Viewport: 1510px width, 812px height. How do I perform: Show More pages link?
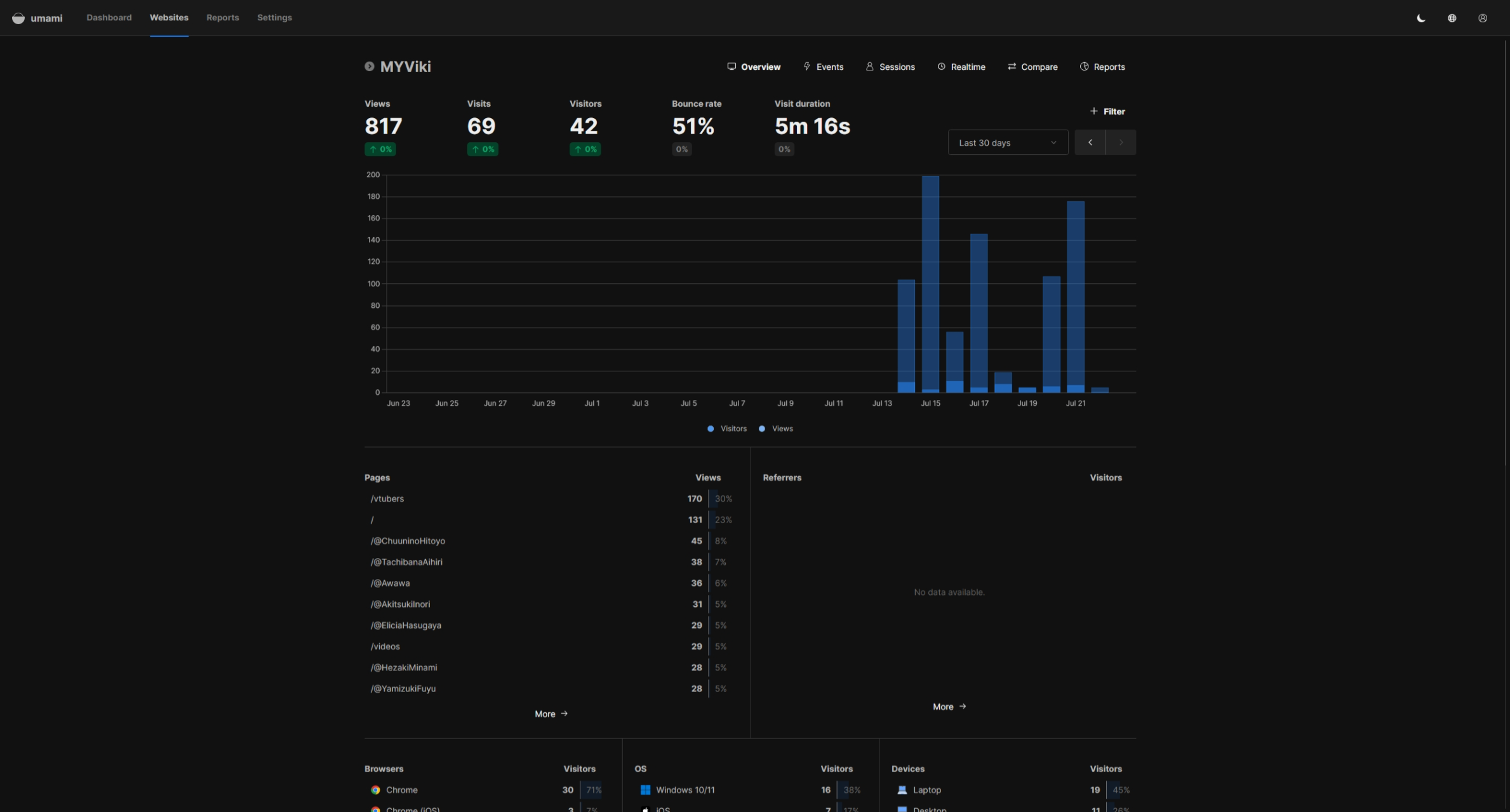[551, 714]
